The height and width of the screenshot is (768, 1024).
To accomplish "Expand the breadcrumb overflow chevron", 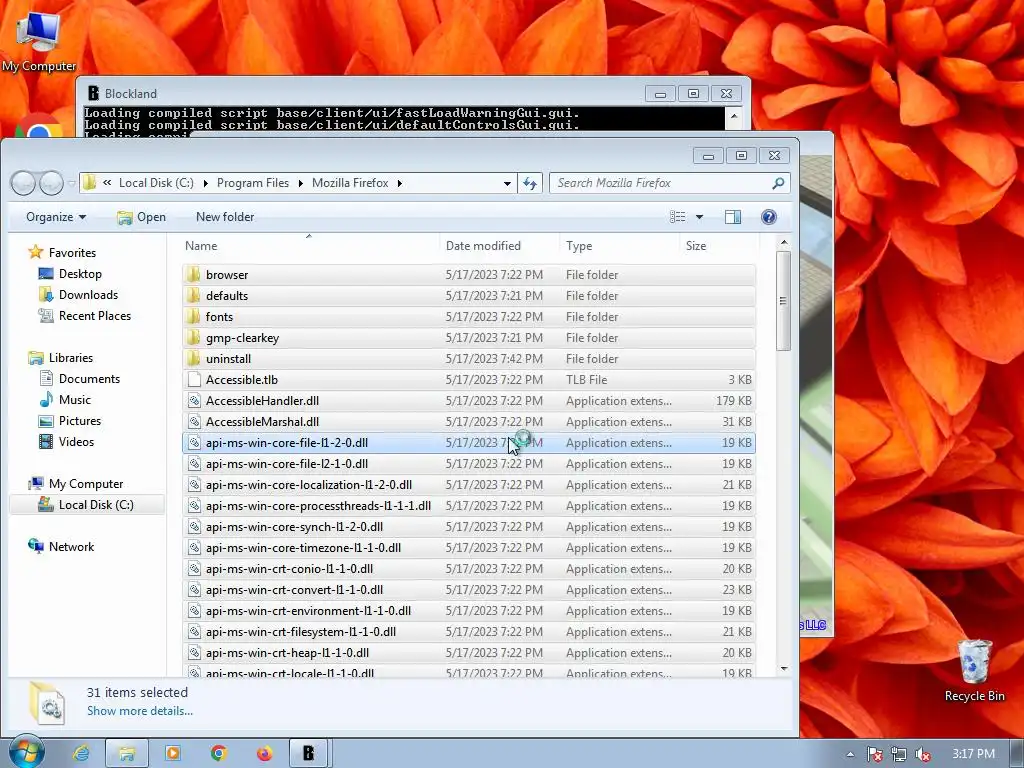I will tap(107, 183).
